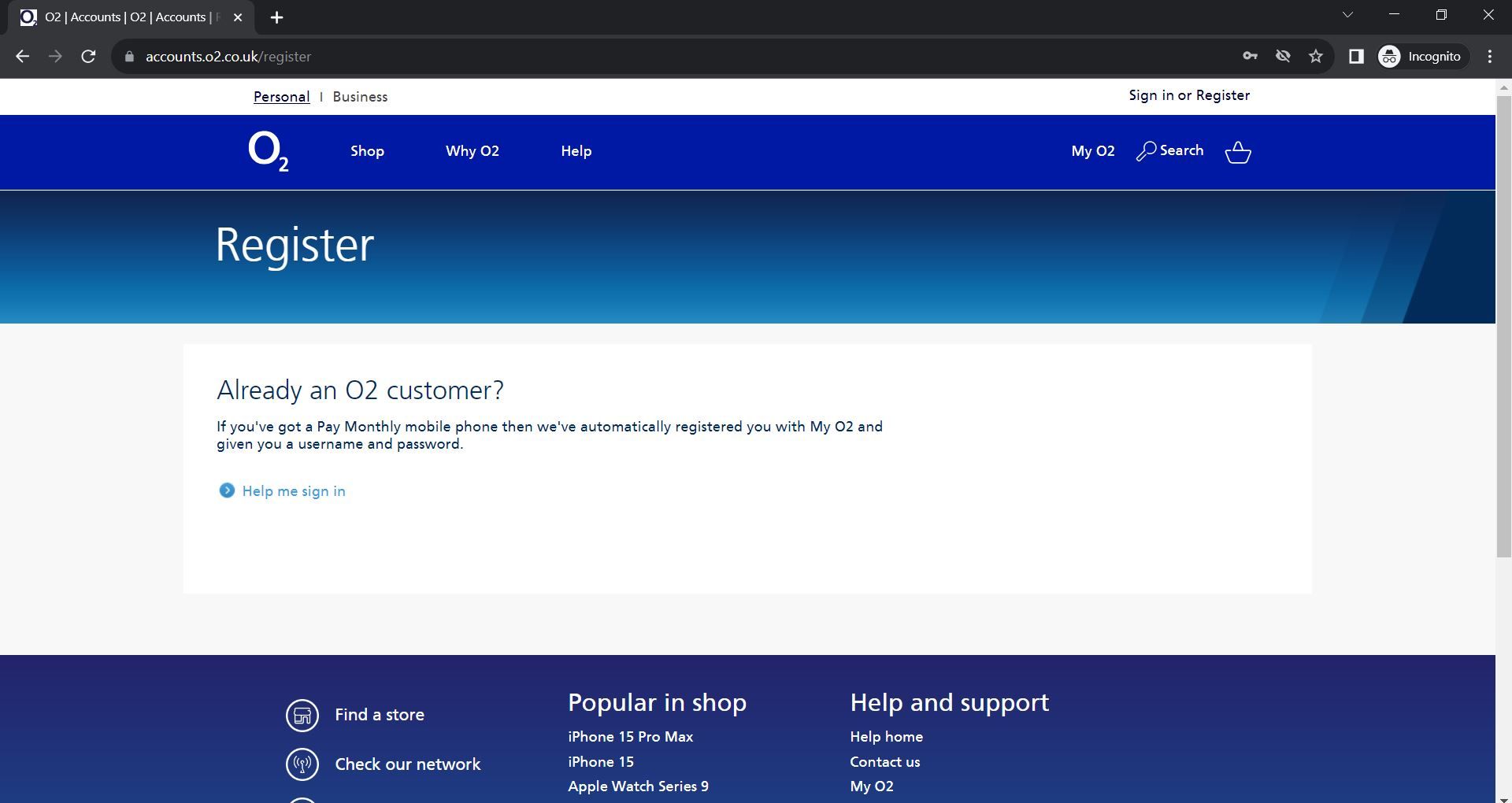Switch to the O2 Accounts browser tab
This screenshot has width=1512, height=803.
(x=126, y=17)
